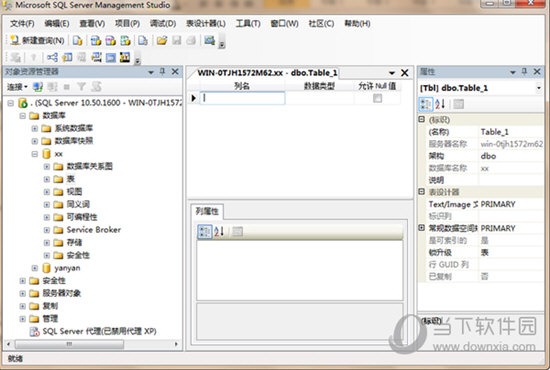Click the New Query (新建查询) button
The image size is (550, 370).
(37, 41)
